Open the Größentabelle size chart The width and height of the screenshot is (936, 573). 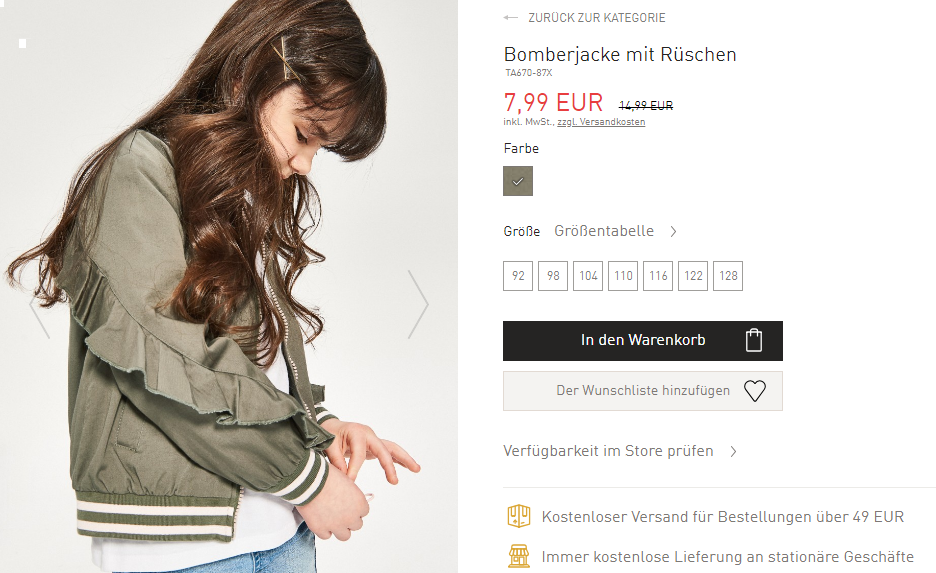(x=604, y=231)
